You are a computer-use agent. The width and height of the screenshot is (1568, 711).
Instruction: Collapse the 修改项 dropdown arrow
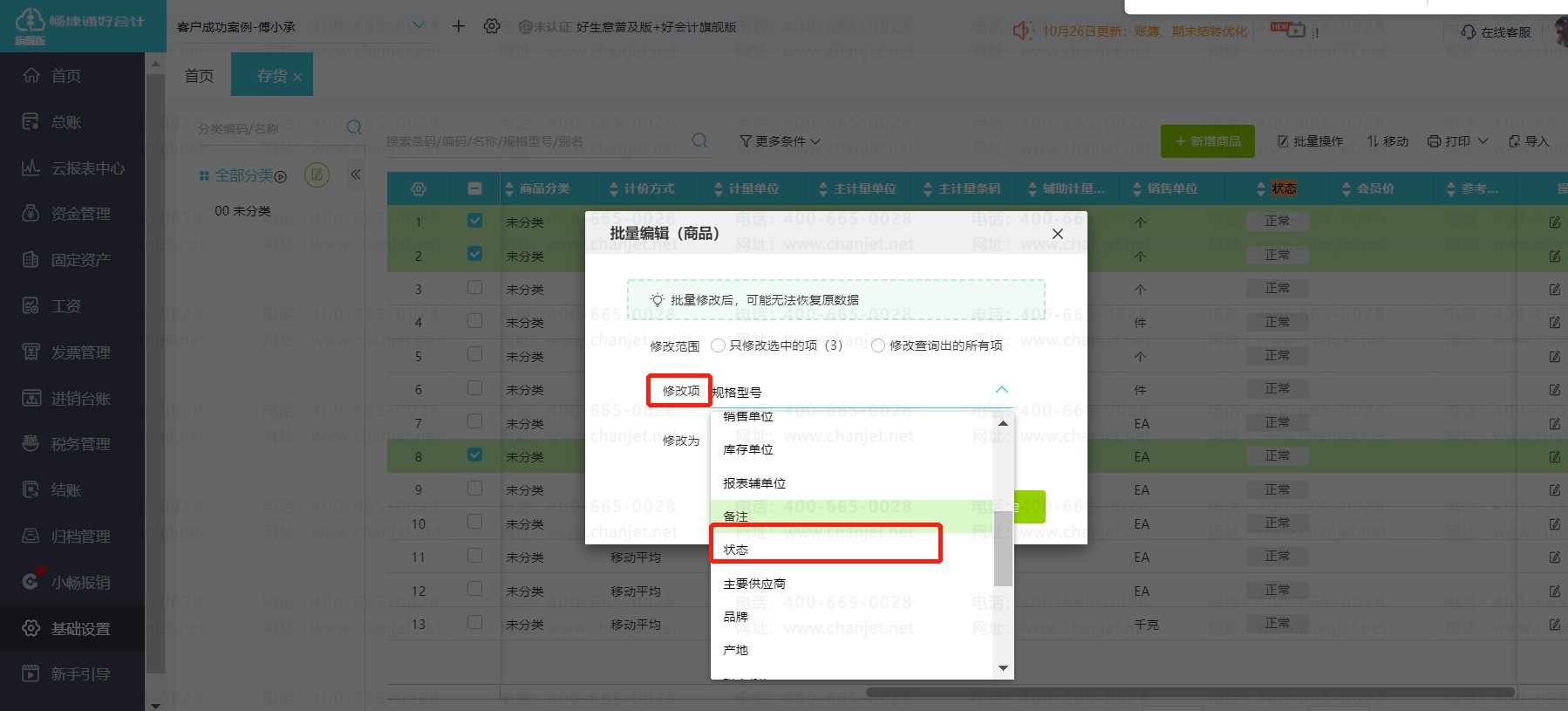1001,390
